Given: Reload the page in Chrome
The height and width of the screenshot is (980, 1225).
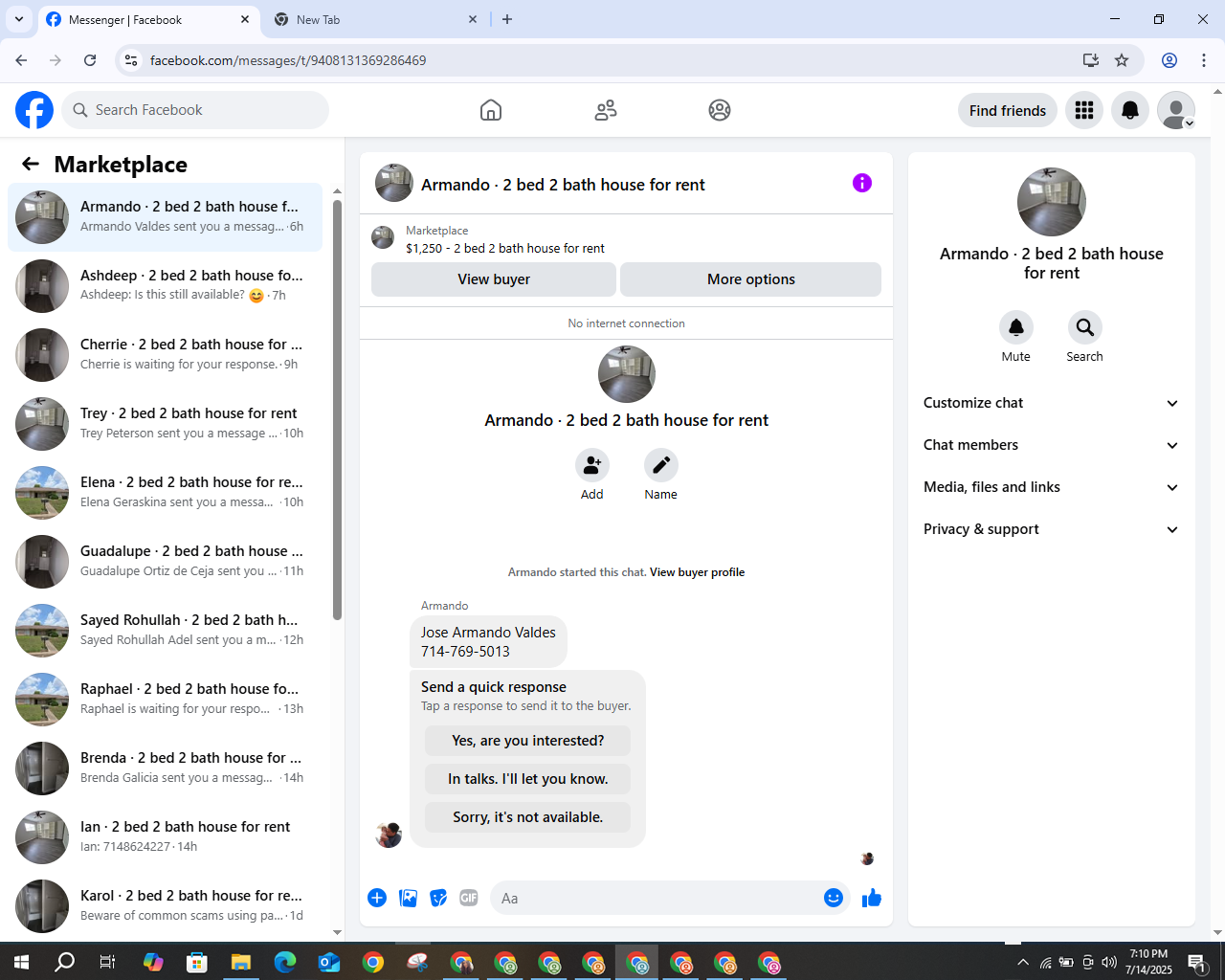Looking at the screenshot, I should (90, 60).
